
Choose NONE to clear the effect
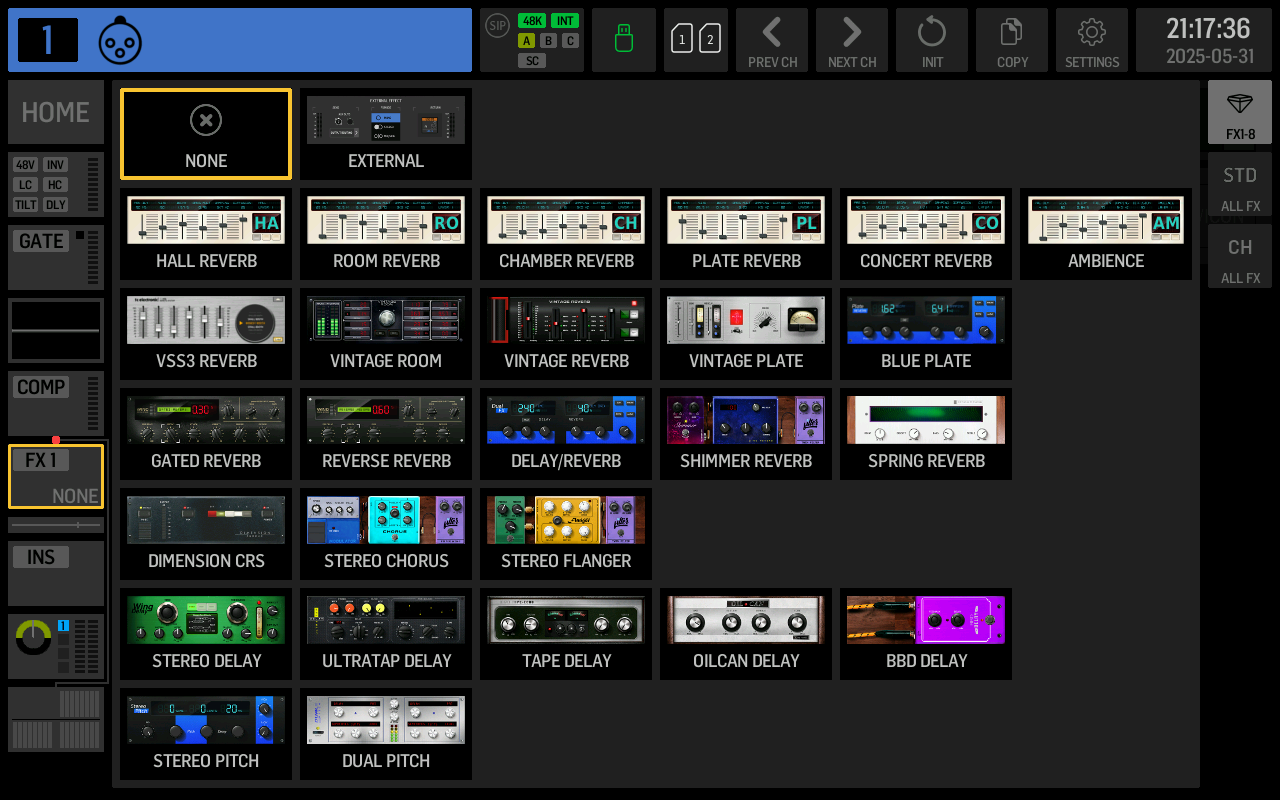click(206, 134)
